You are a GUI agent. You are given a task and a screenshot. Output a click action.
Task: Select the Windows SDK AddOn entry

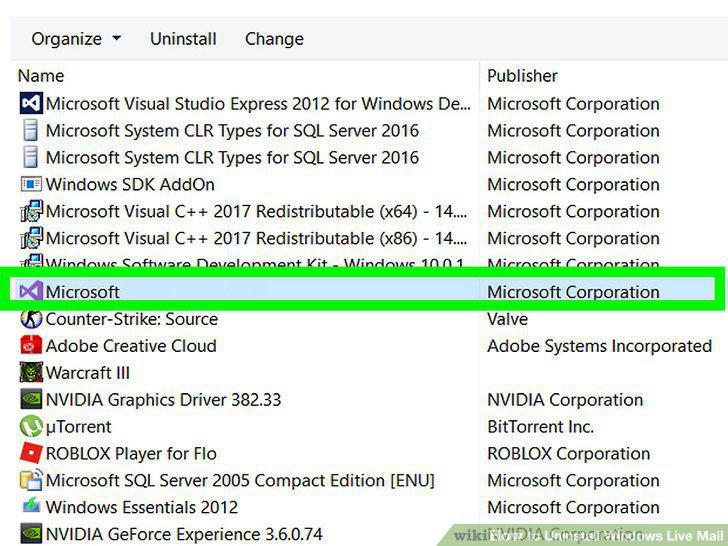pos(130,184)
